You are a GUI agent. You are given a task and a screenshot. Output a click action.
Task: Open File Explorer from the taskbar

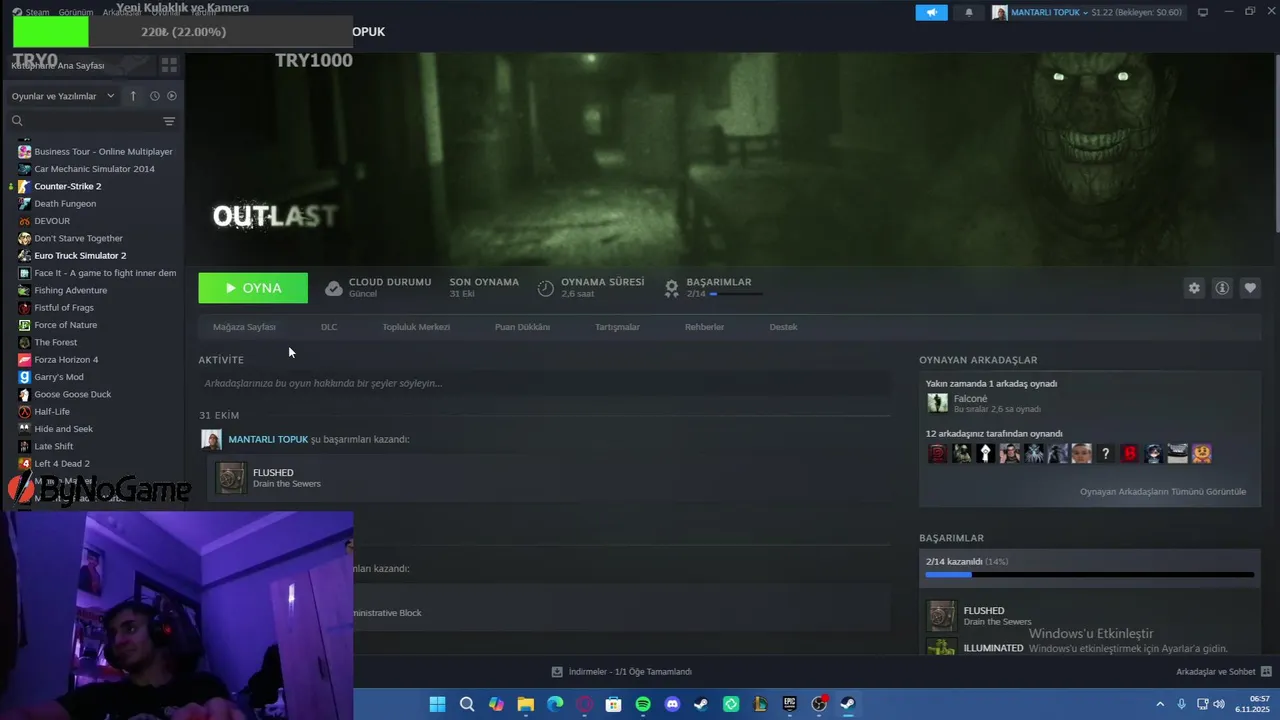pyautogui.click(x=525, y=704)
